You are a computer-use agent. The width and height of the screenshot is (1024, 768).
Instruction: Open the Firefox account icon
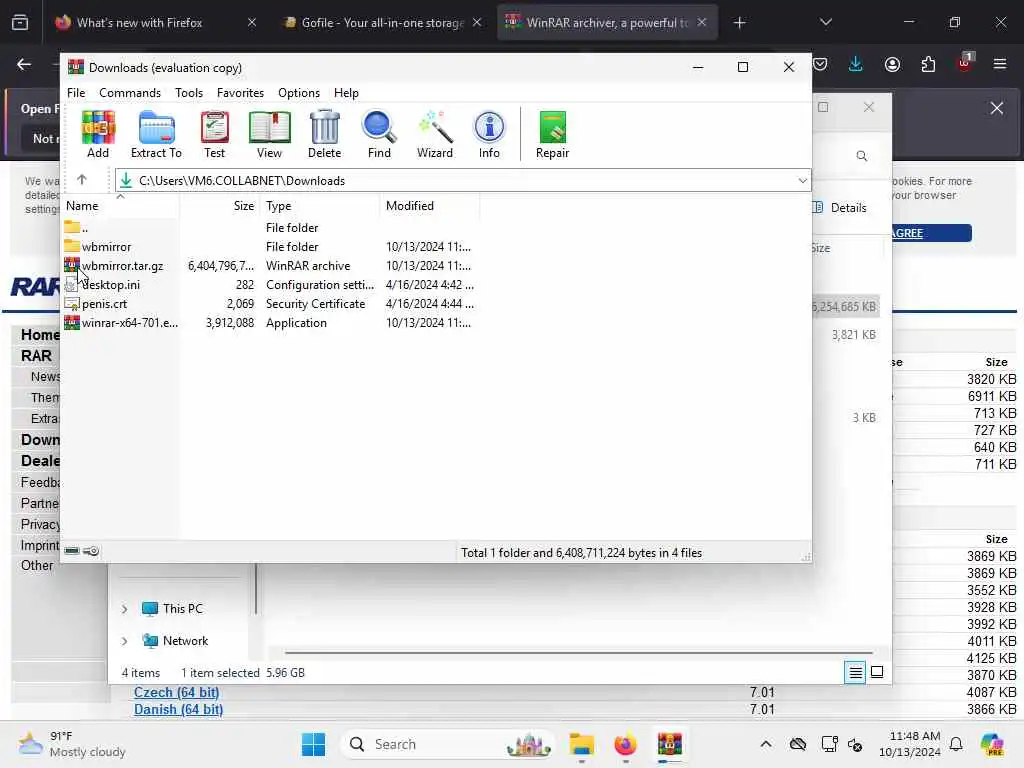coord(892,64)
